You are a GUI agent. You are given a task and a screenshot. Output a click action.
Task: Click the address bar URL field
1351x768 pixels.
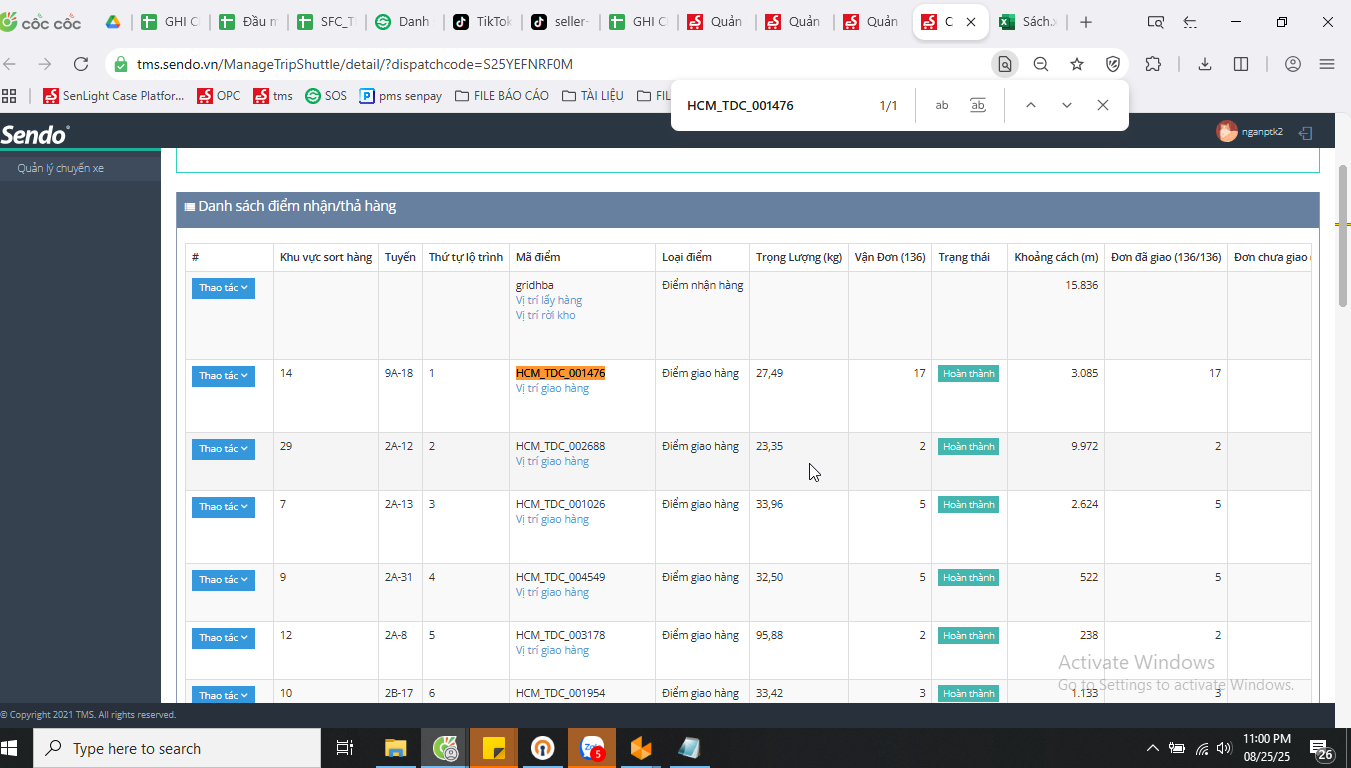pyautogui.click(x=550, y=64)
